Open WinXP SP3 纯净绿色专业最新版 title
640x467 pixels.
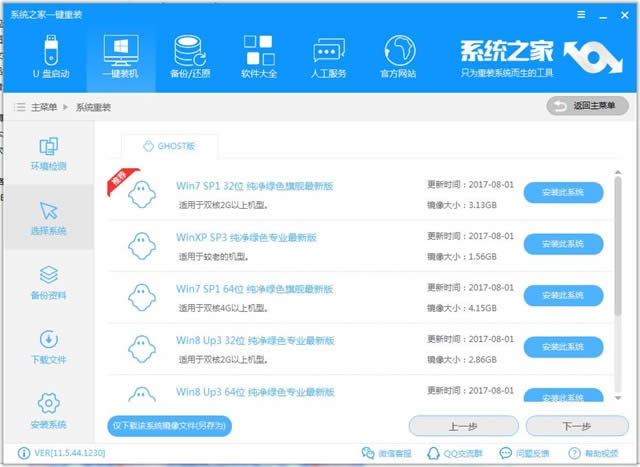pyautogui.click(x=246, y=238)
